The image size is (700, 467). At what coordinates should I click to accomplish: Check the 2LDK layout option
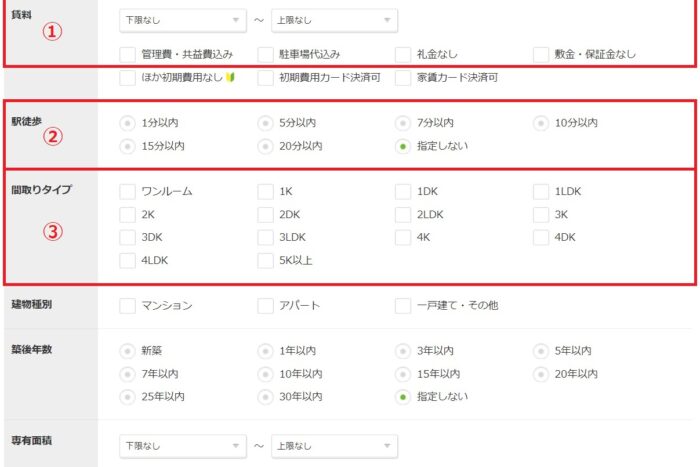(x=403, y=215)
